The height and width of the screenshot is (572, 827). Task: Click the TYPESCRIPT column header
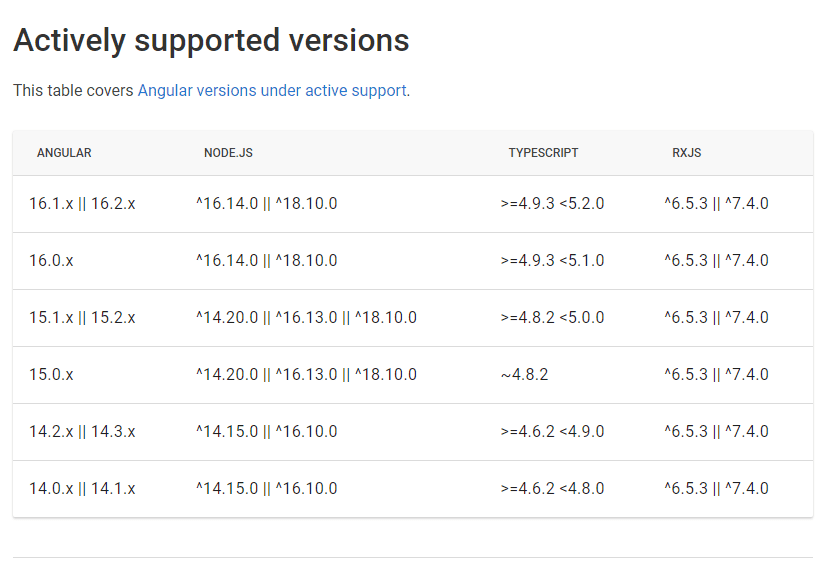point(543,153)
